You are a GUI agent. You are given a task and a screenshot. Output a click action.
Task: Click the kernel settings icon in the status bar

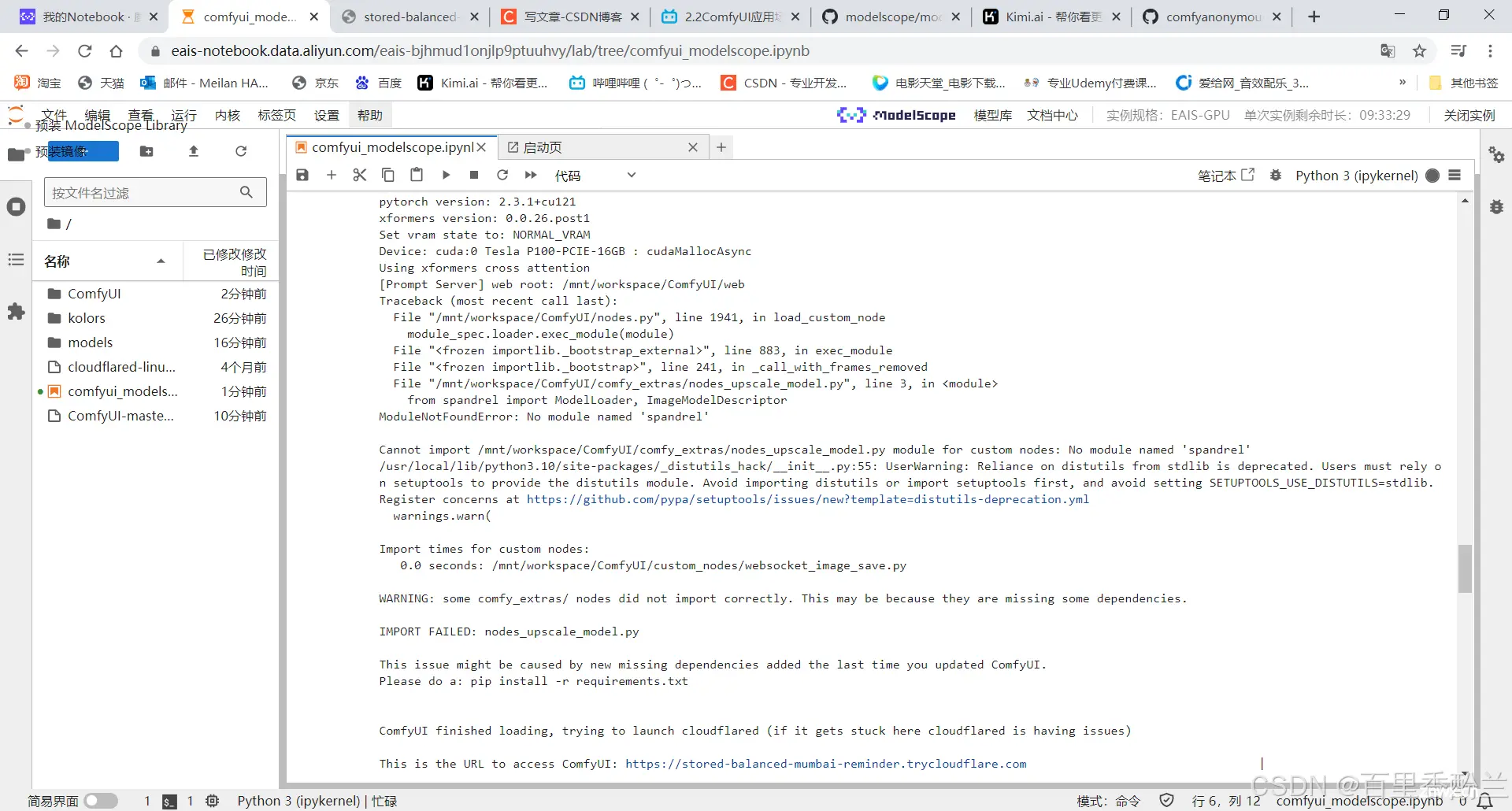212,801
